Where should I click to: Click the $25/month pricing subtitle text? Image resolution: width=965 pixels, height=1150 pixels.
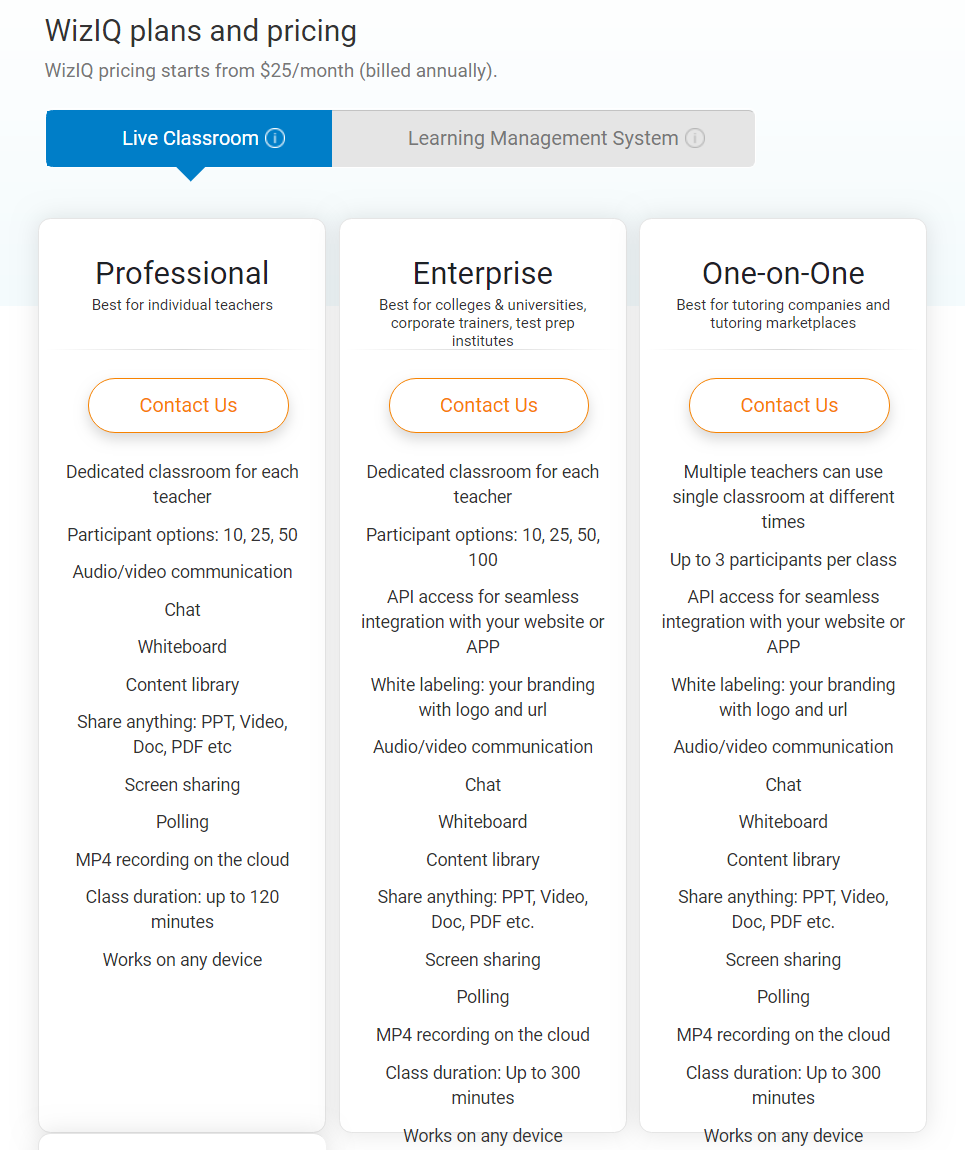click(271, 71)
